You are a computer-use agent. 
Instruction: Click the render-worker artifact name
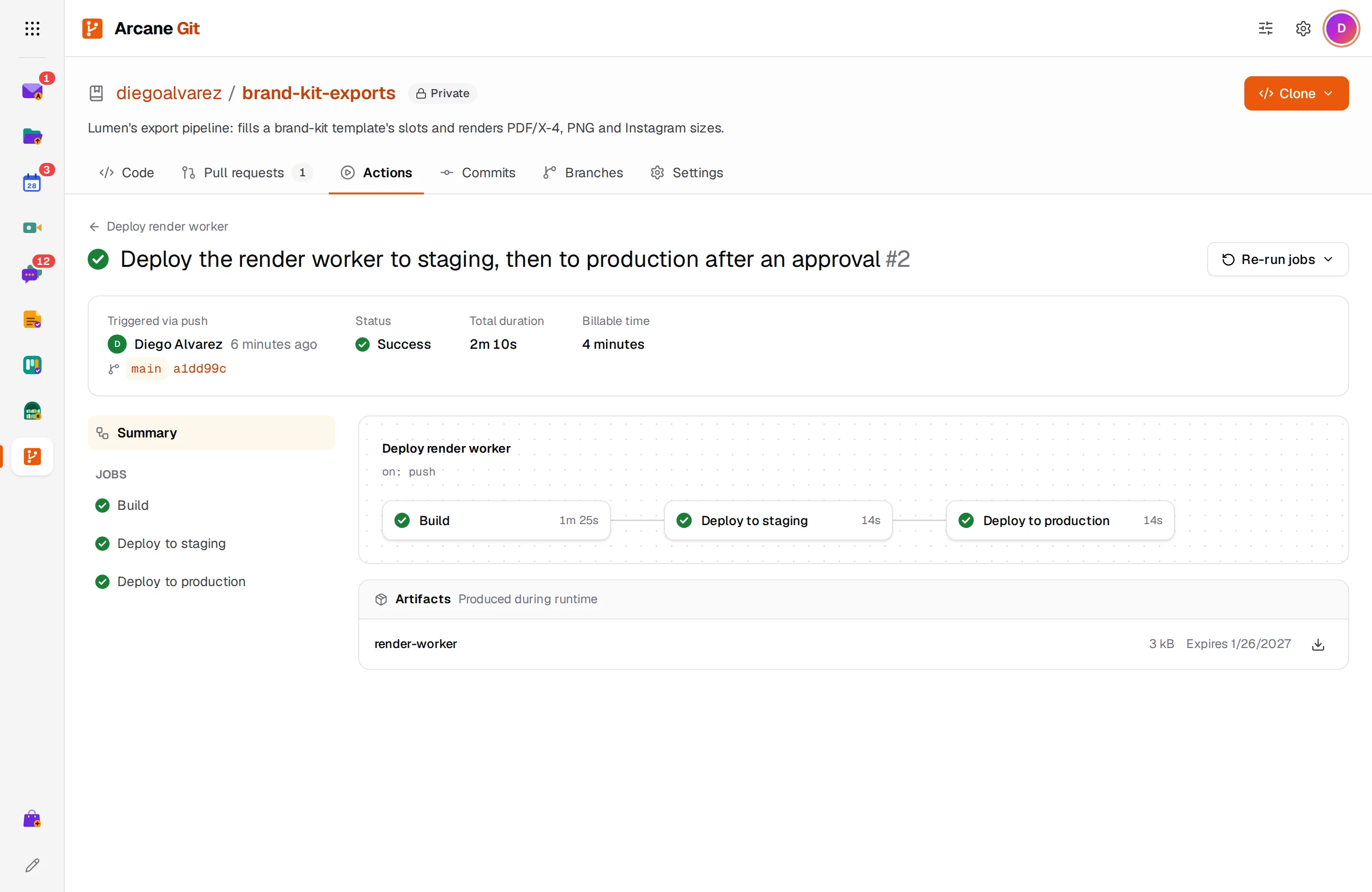coord(415,644)
